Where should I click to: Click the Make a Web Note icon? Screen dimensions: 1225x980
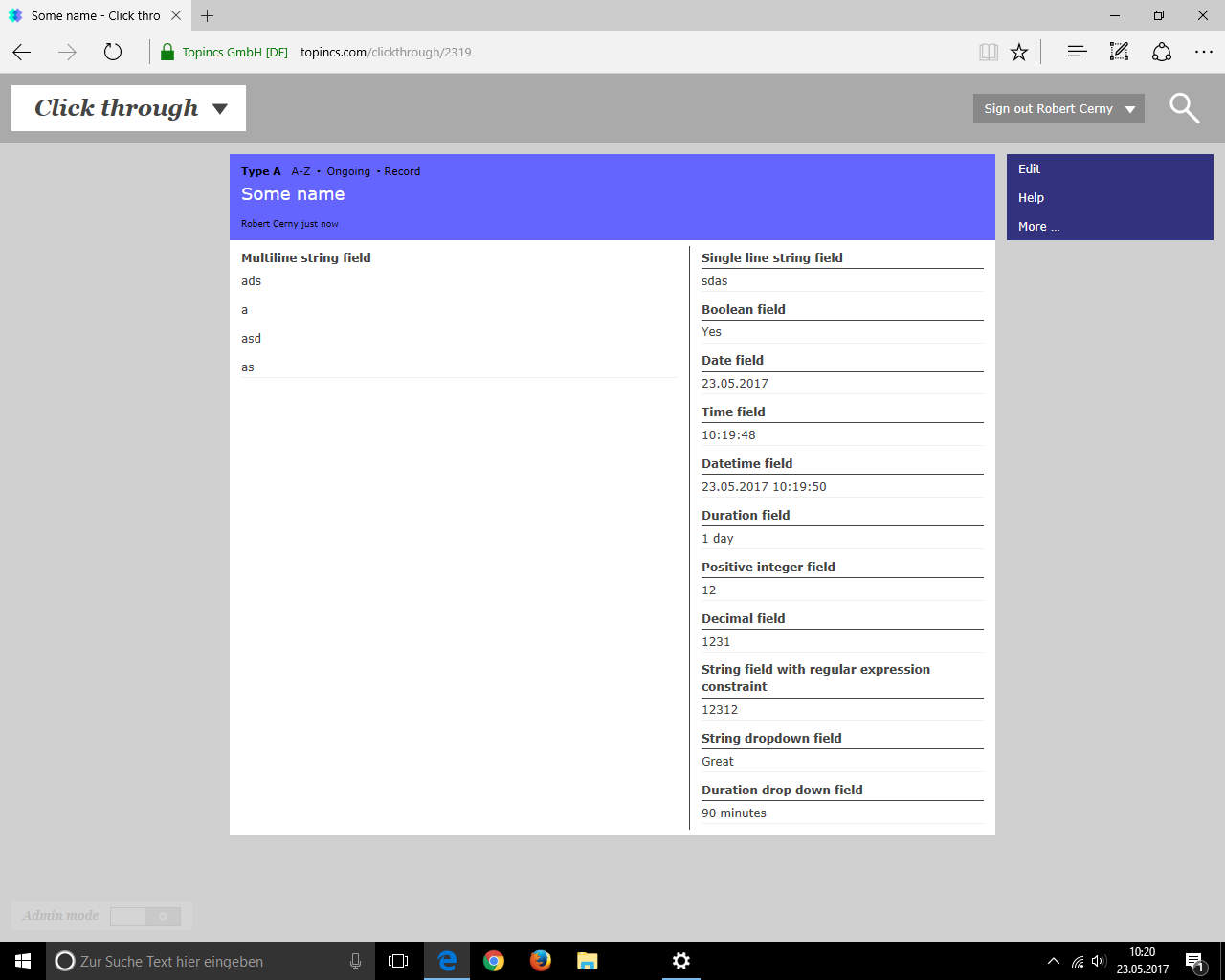click(x=1119, y=52)
